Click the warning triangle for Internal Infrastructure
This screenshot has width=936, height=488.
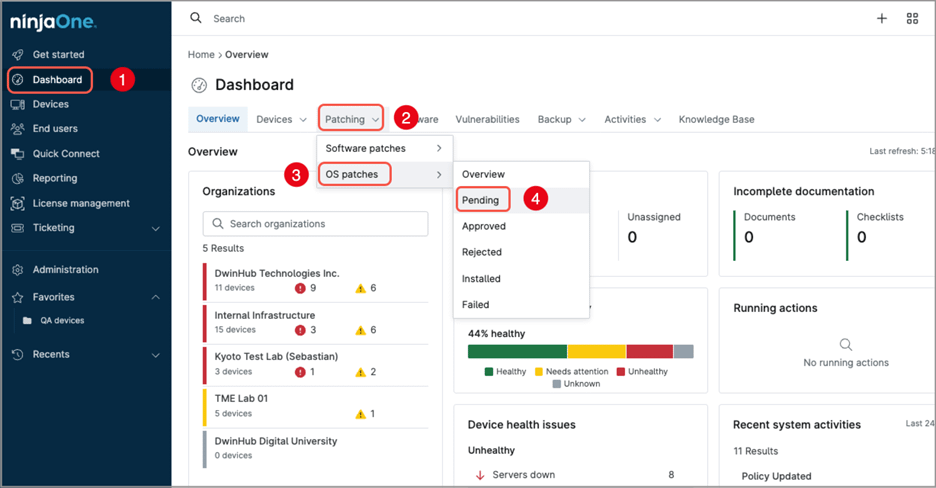click(x=361, y=330)
